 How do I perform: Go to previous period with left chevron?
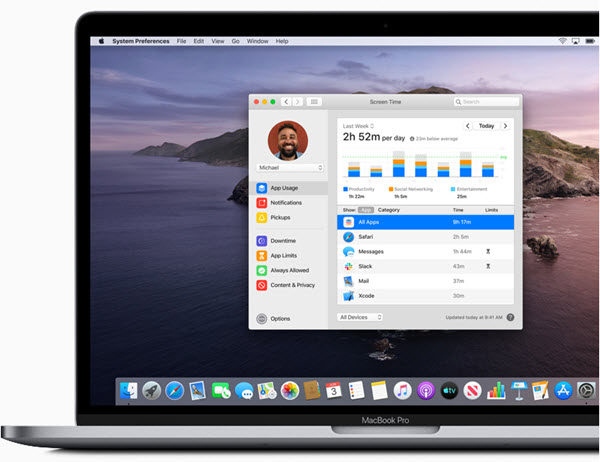[468, 126]
